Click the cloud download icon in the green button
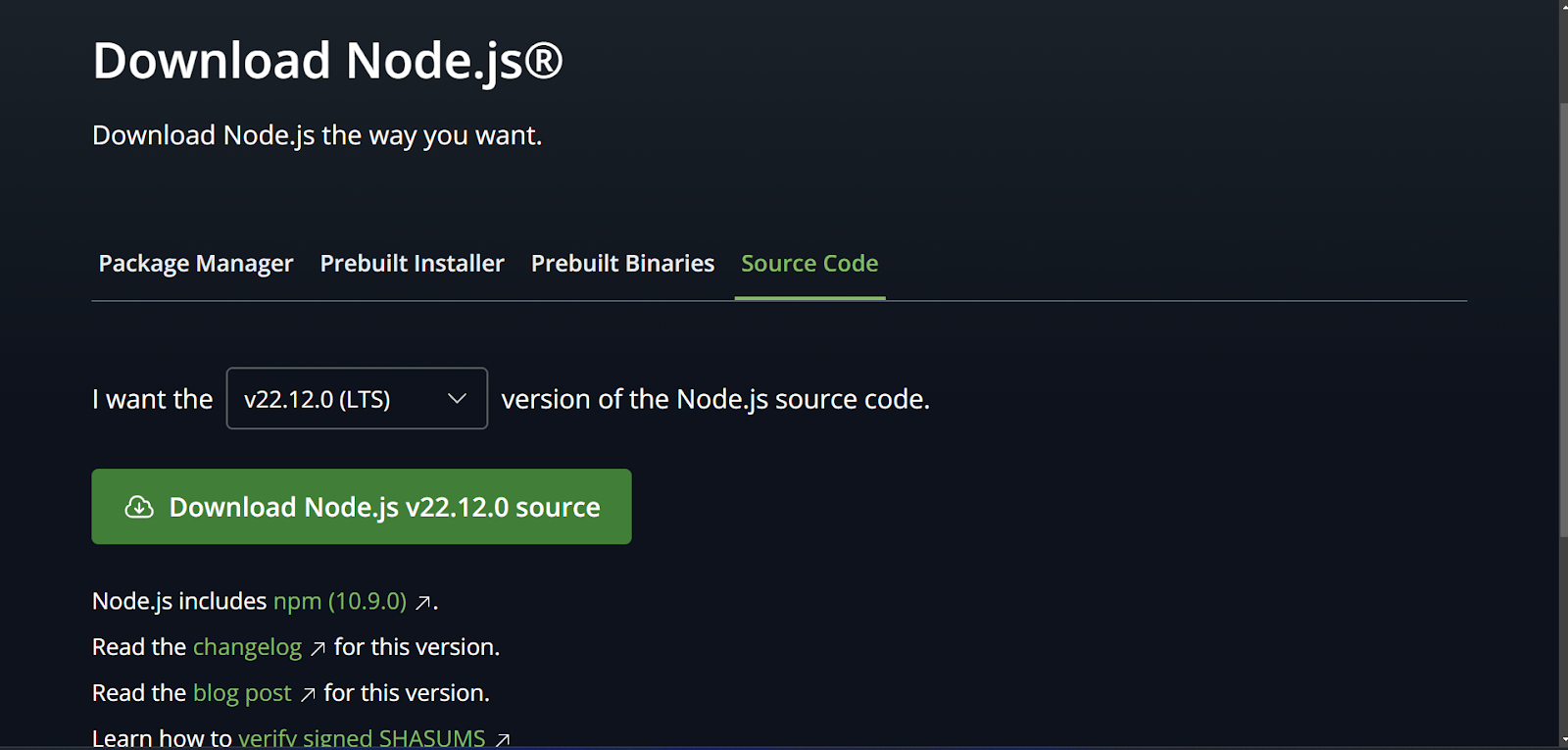Viewport: 1568px width, 750px height. click(x=139, y=507)
